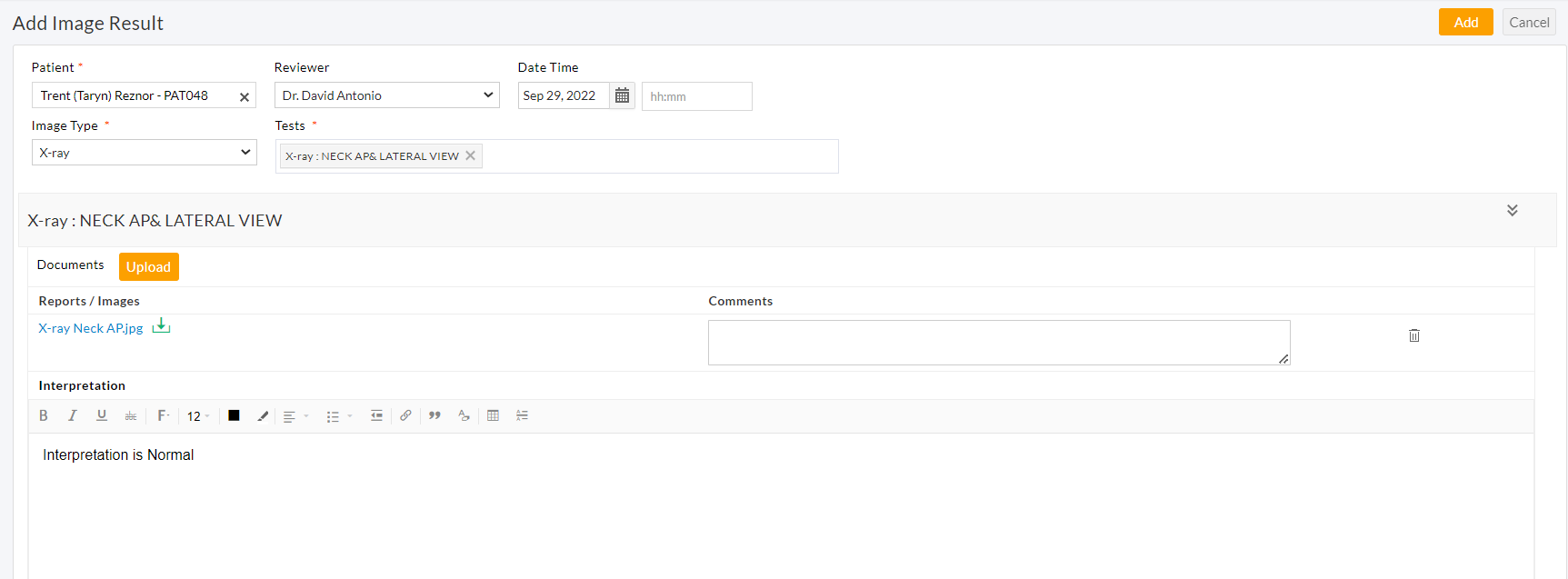Collapse the X-ray NECK AP section
The height and width of the screenshot is (579, 1568).
coord(1512,210)
